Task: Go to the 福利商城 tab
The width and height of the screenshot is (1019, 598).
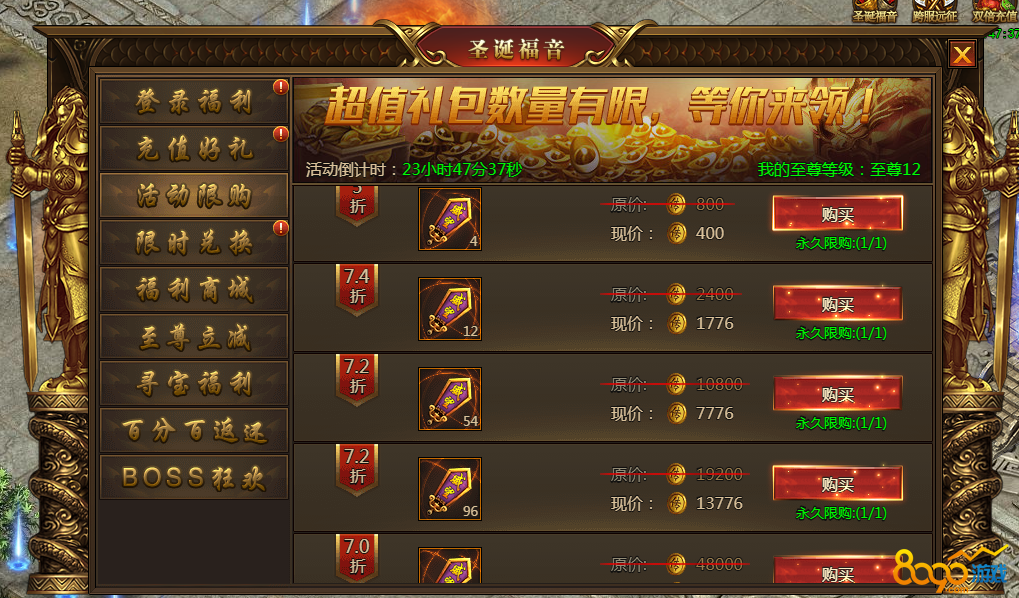Action: pos(194,289)
